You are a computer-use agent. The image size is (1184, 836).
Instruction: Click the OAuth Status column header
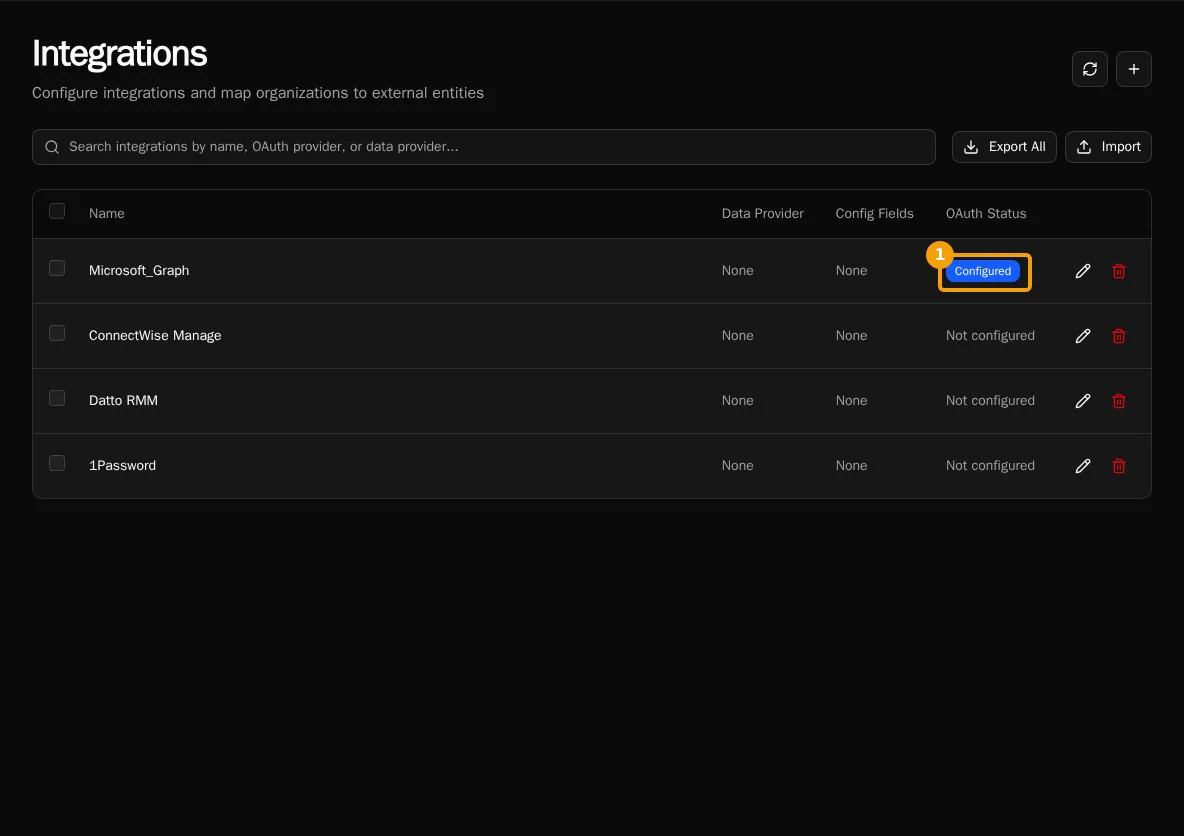pos(986,214)
